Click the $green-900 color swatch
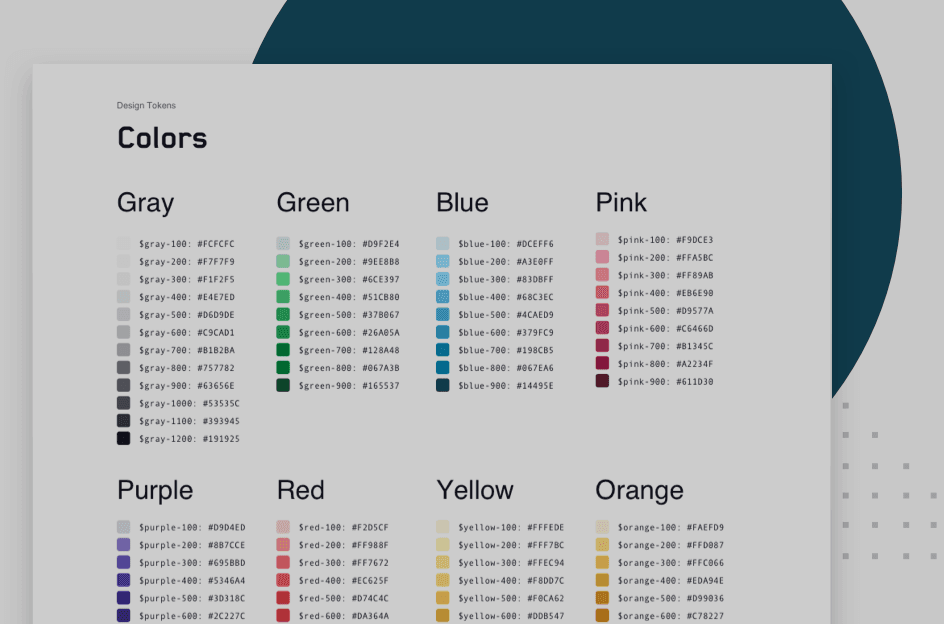The height and width of the screenshot is (624, 944). (x=283, y=386)
